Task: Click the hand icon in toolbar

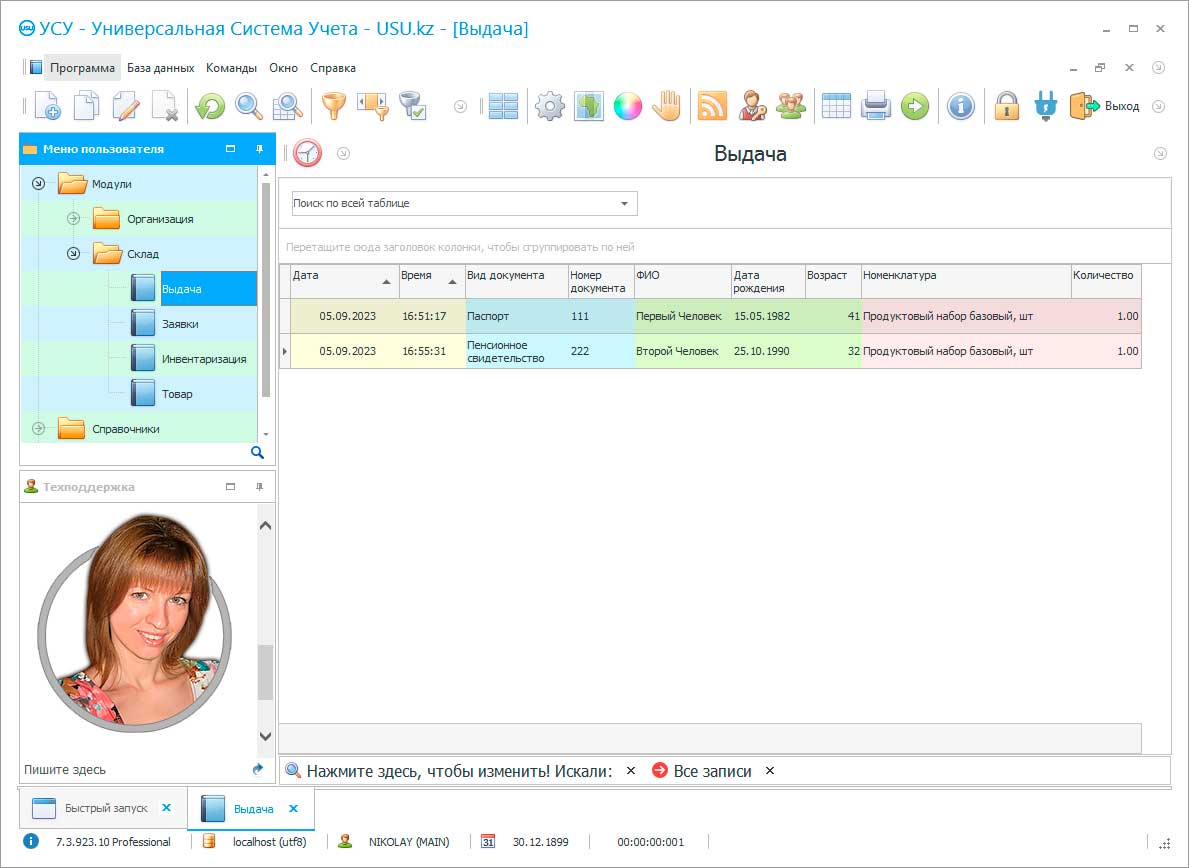Action: [x=667, y=106]
